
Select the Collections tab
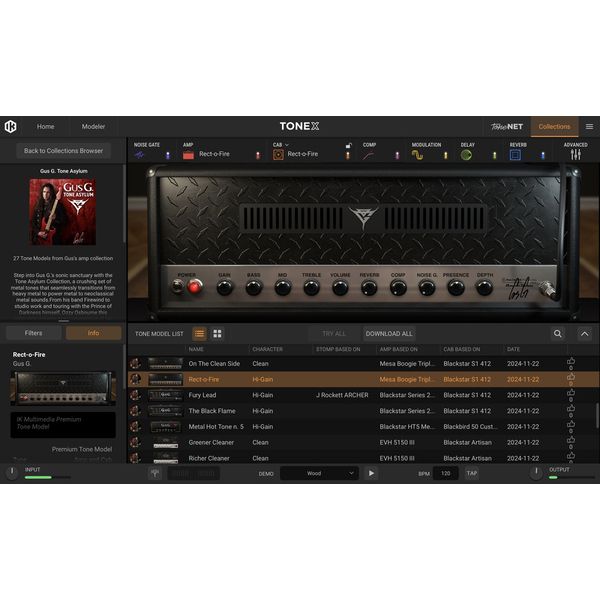[x=554, y=127]
